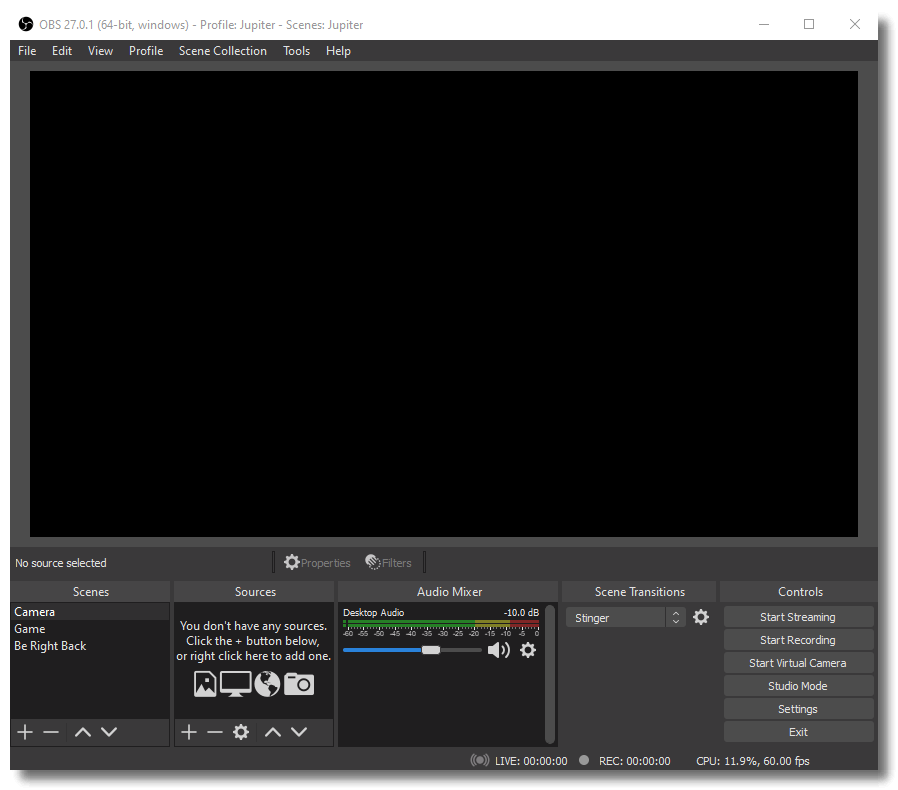Viewport: 898px width, 790px height.
Task: Click the Exit button
Action: [798, 732]
